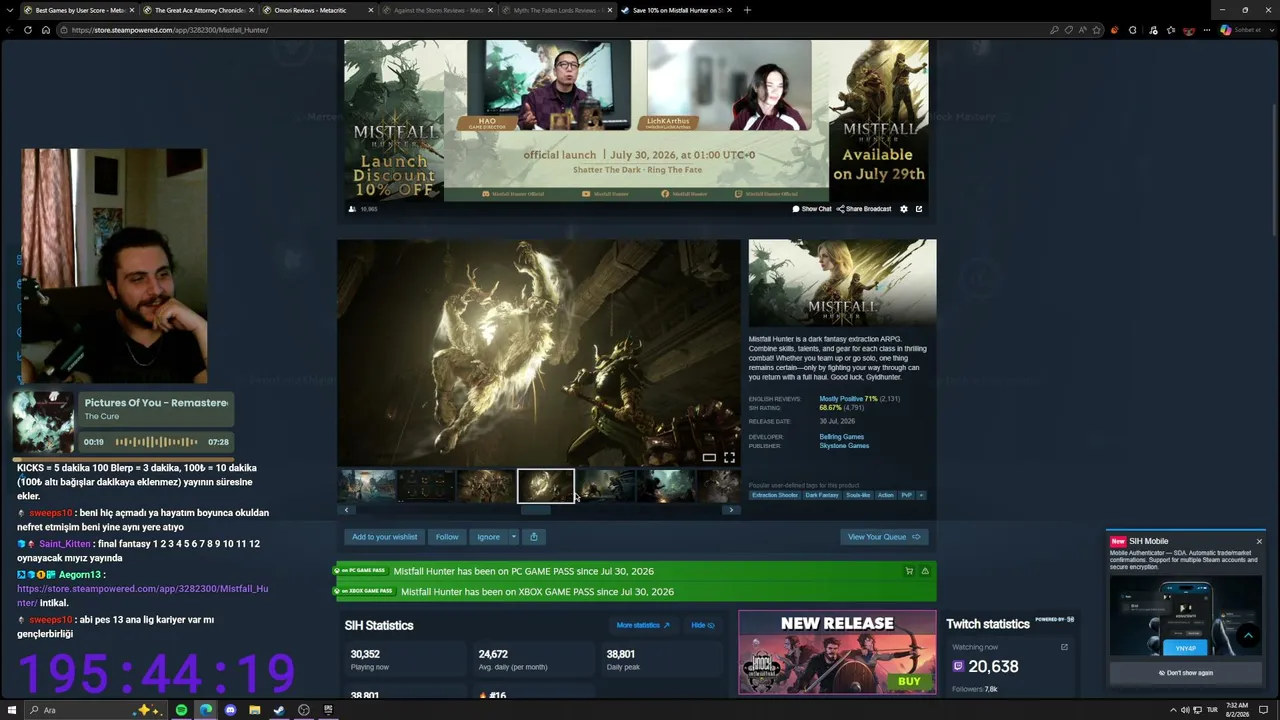Click the Extraction Shooter tag
Image resolution: width=1280 pixels, height=720 pixels.
coord(775,495)
